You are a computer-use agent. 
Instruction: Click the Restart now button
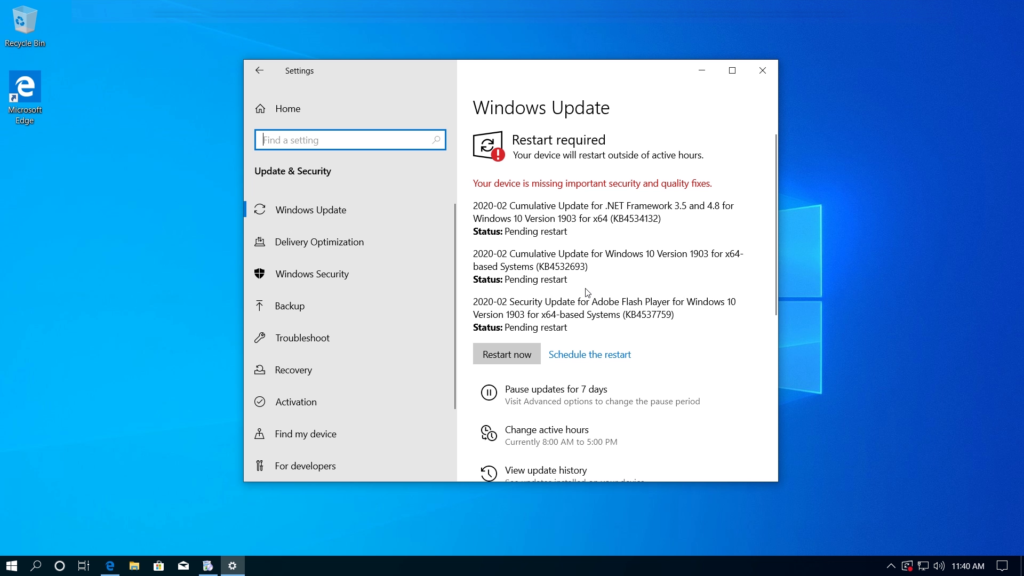[507, 354]
